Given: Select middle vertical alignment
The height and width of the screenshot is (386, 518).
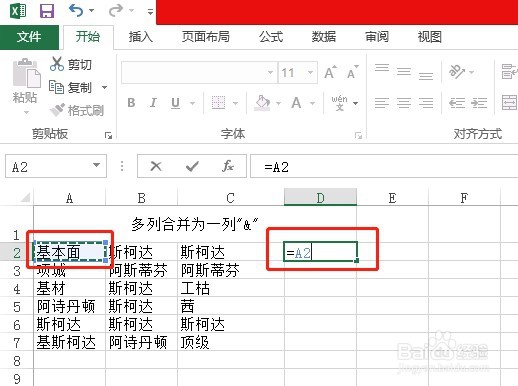Looking at the screenshot, I should point(404,71).
